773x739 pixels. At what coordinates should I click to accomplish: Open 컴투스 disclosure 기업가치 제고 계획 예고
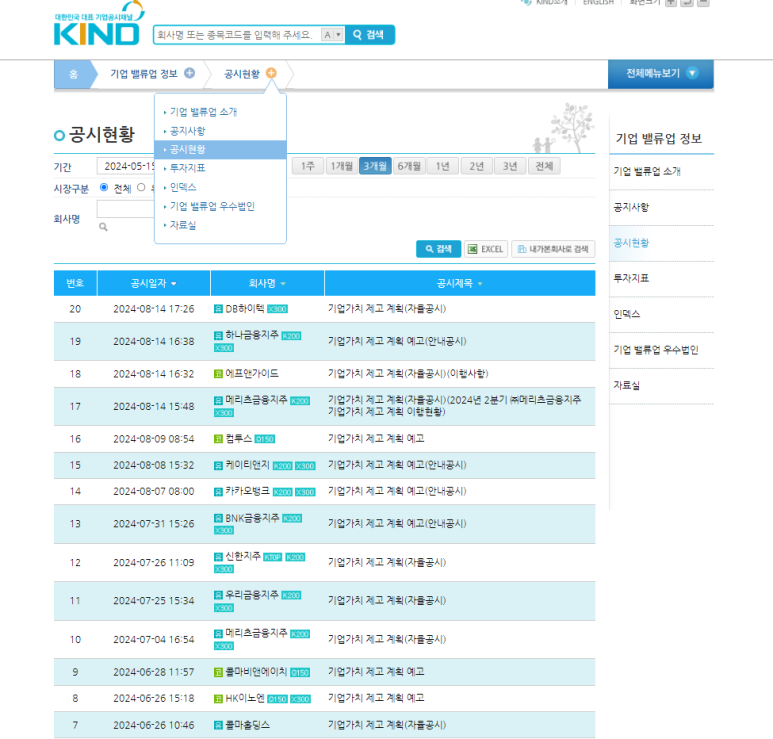(376, 439)
